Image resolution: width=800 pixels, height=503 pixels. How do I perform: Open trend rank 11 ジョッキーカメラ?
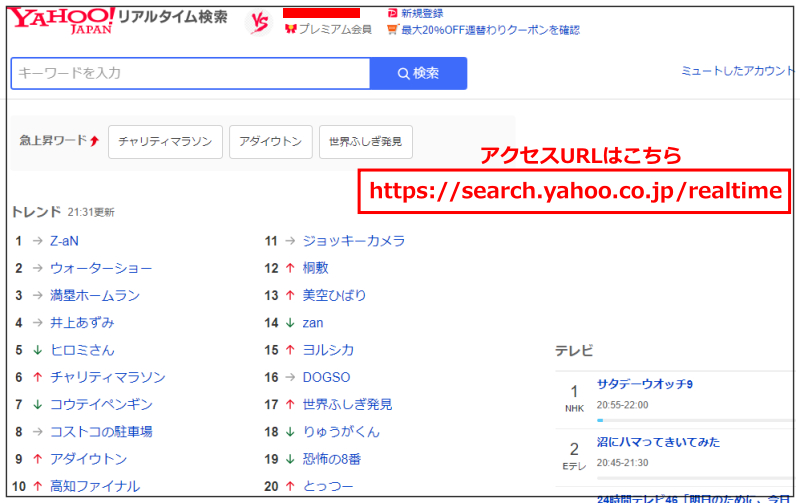(x=354, y=241)
